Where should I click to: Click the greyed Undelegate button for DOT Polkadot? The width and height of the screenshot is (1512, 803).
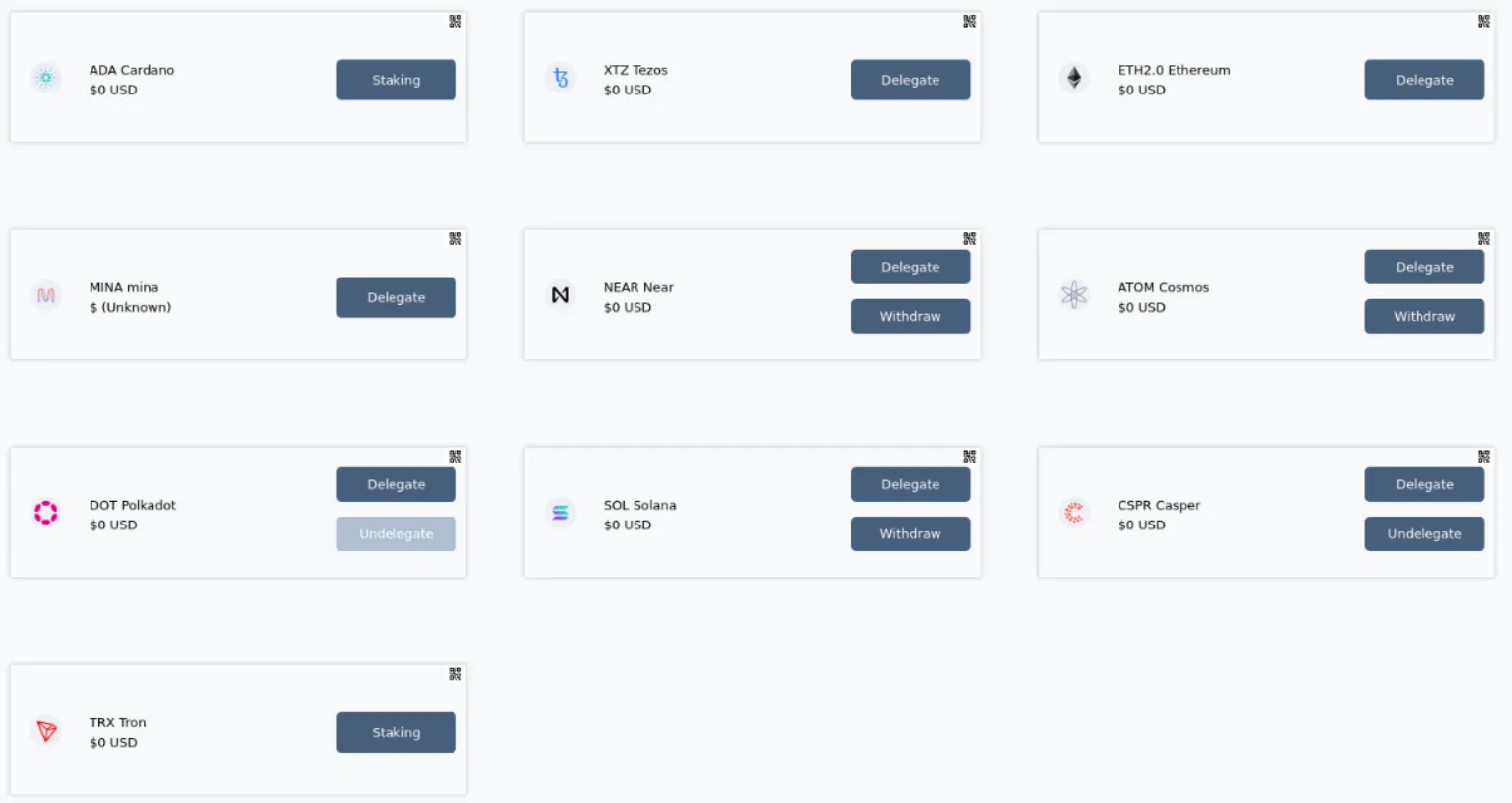(396, 533)
